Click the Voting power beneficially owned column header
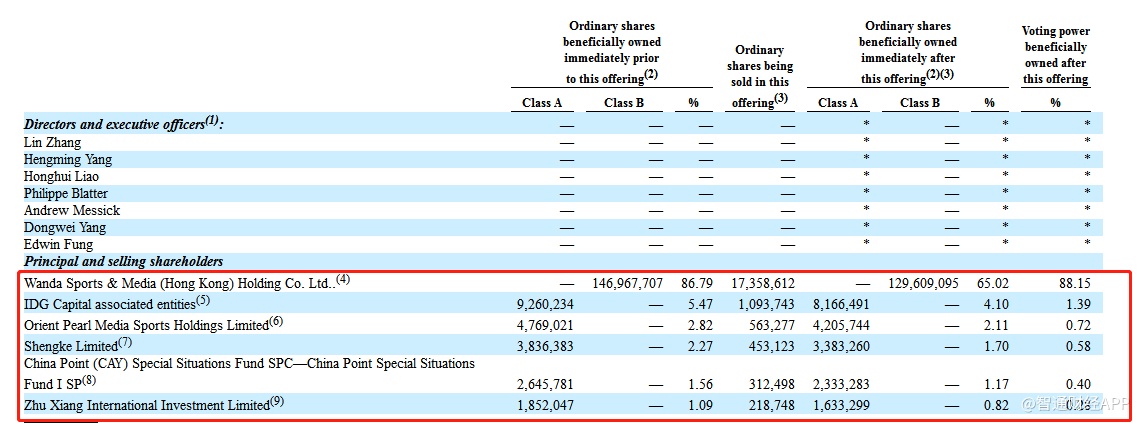The height and width of the screenshot is (423, 1140). [x=1055, y=55]
